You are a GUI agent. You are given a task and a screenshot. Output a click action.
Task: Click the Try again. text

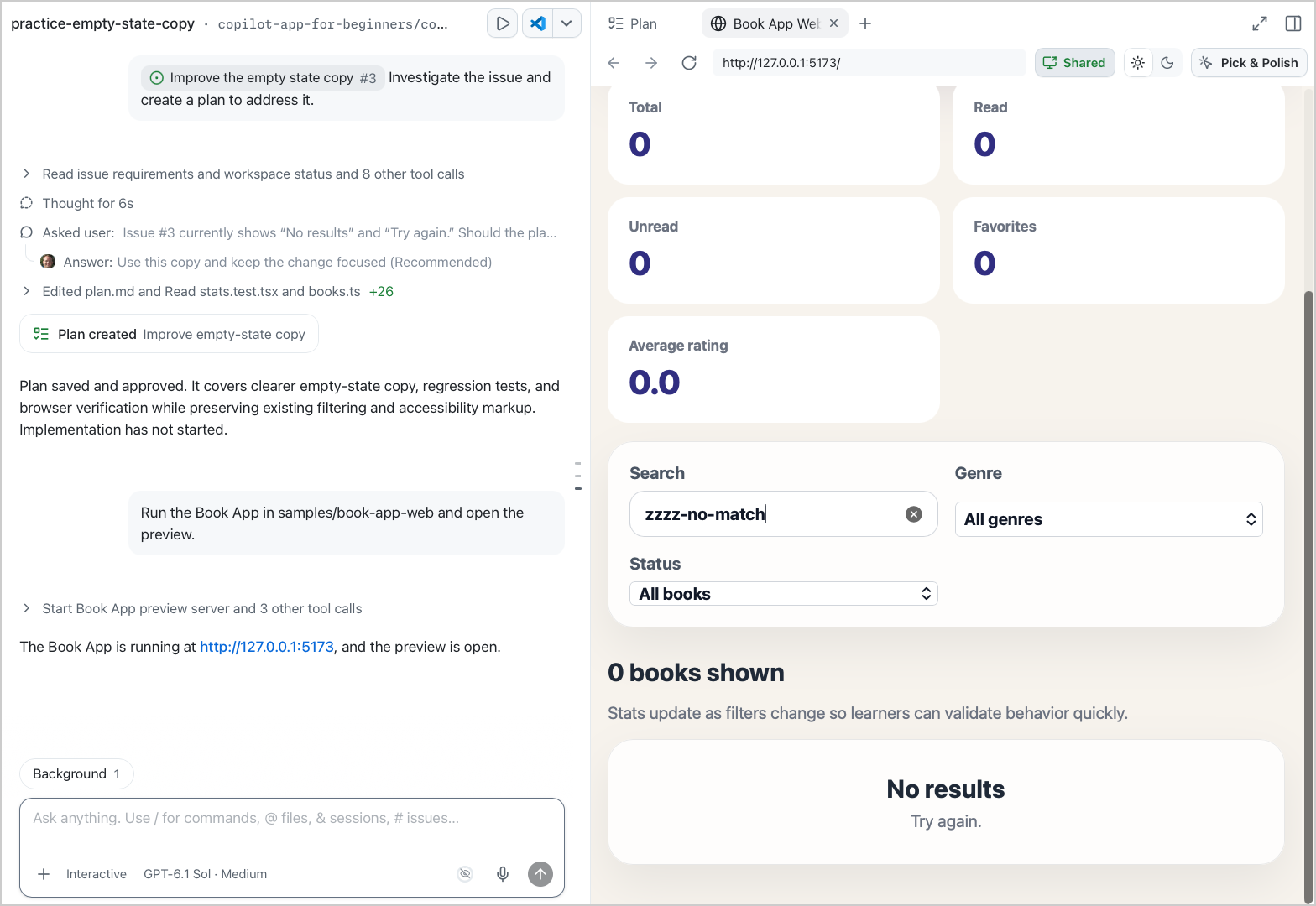[x=946, y=822]
